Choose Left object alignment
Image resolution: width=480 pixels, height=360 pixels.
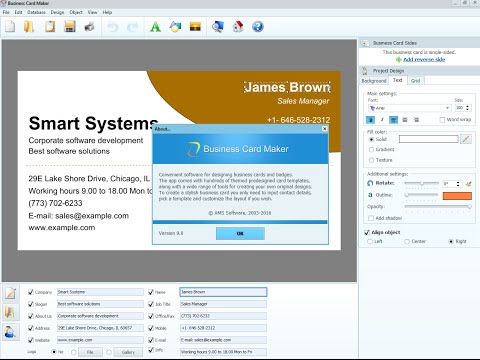(370, 241)
